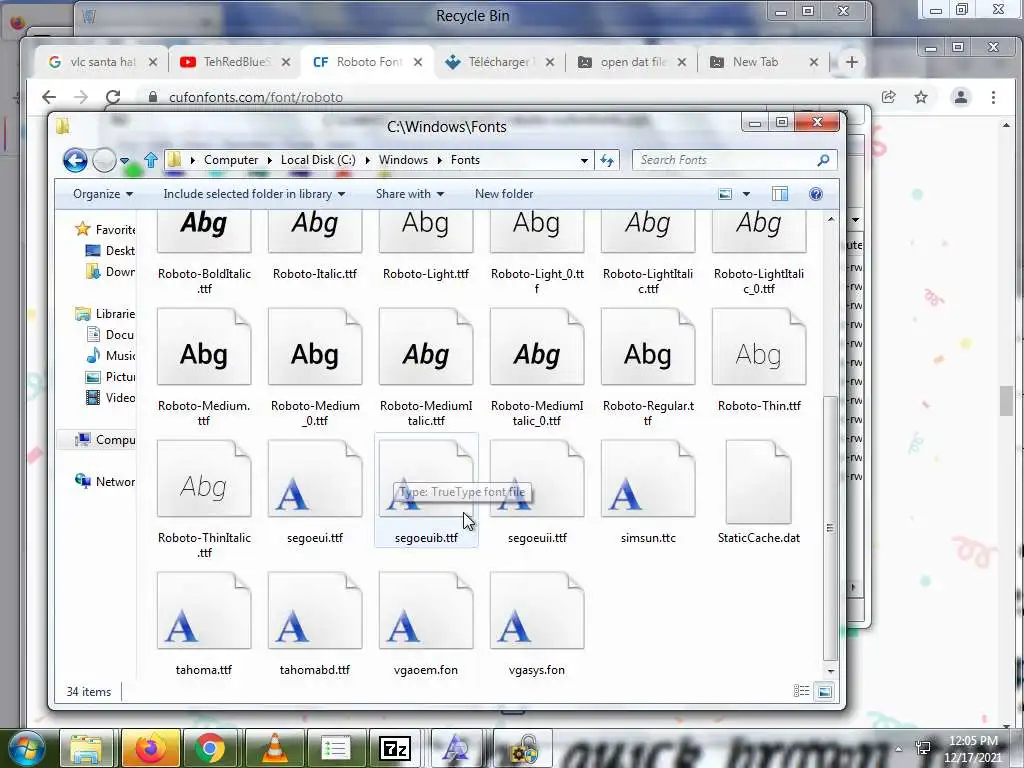Switch to details view in status bar
The height and width of the screenshot is (768, 1024).
click(x=801, y=691)
